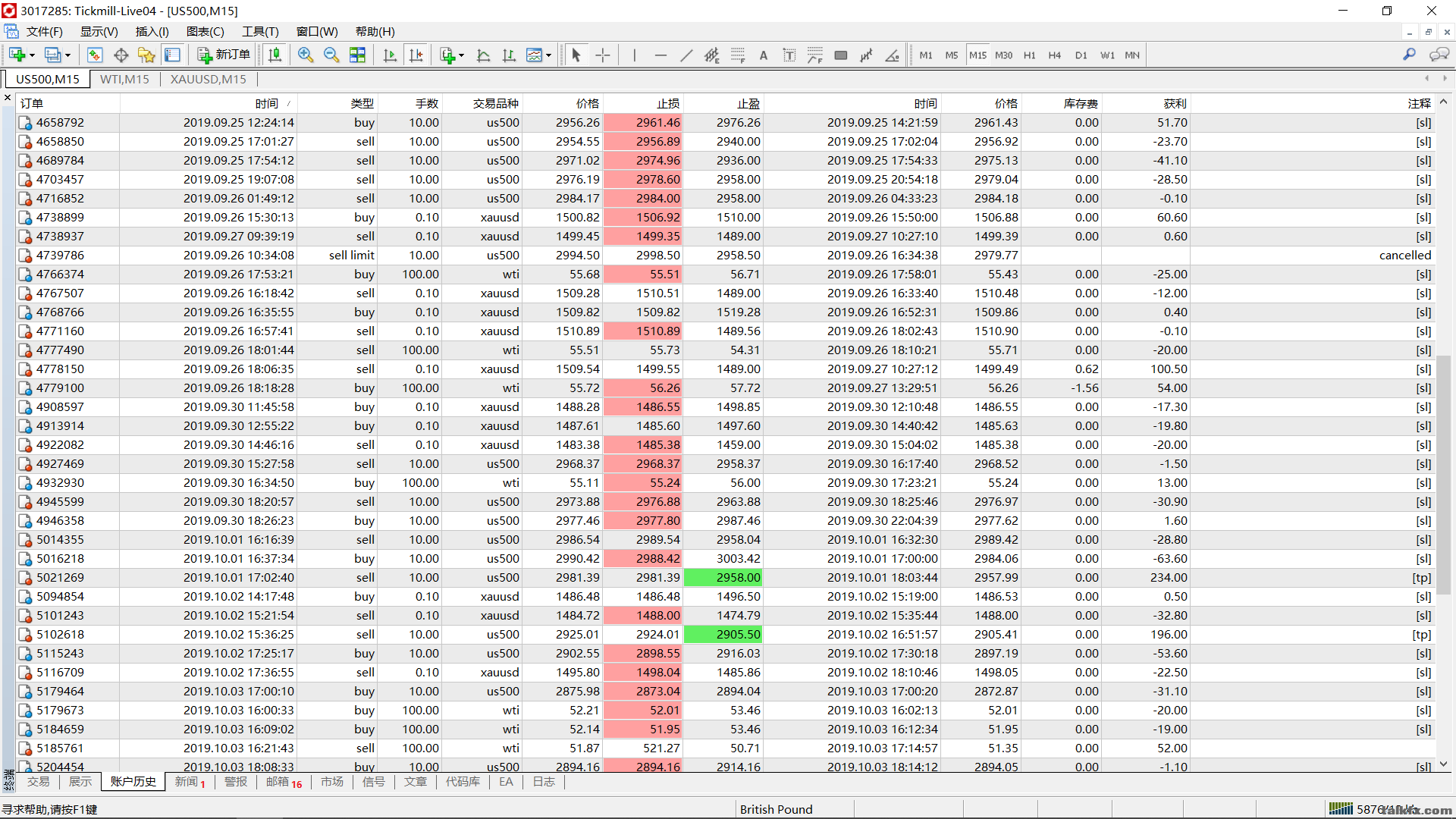The image size is (1456, 819).
Task: Toggle the Navigator star-folder icon
Action: (146, 55)
